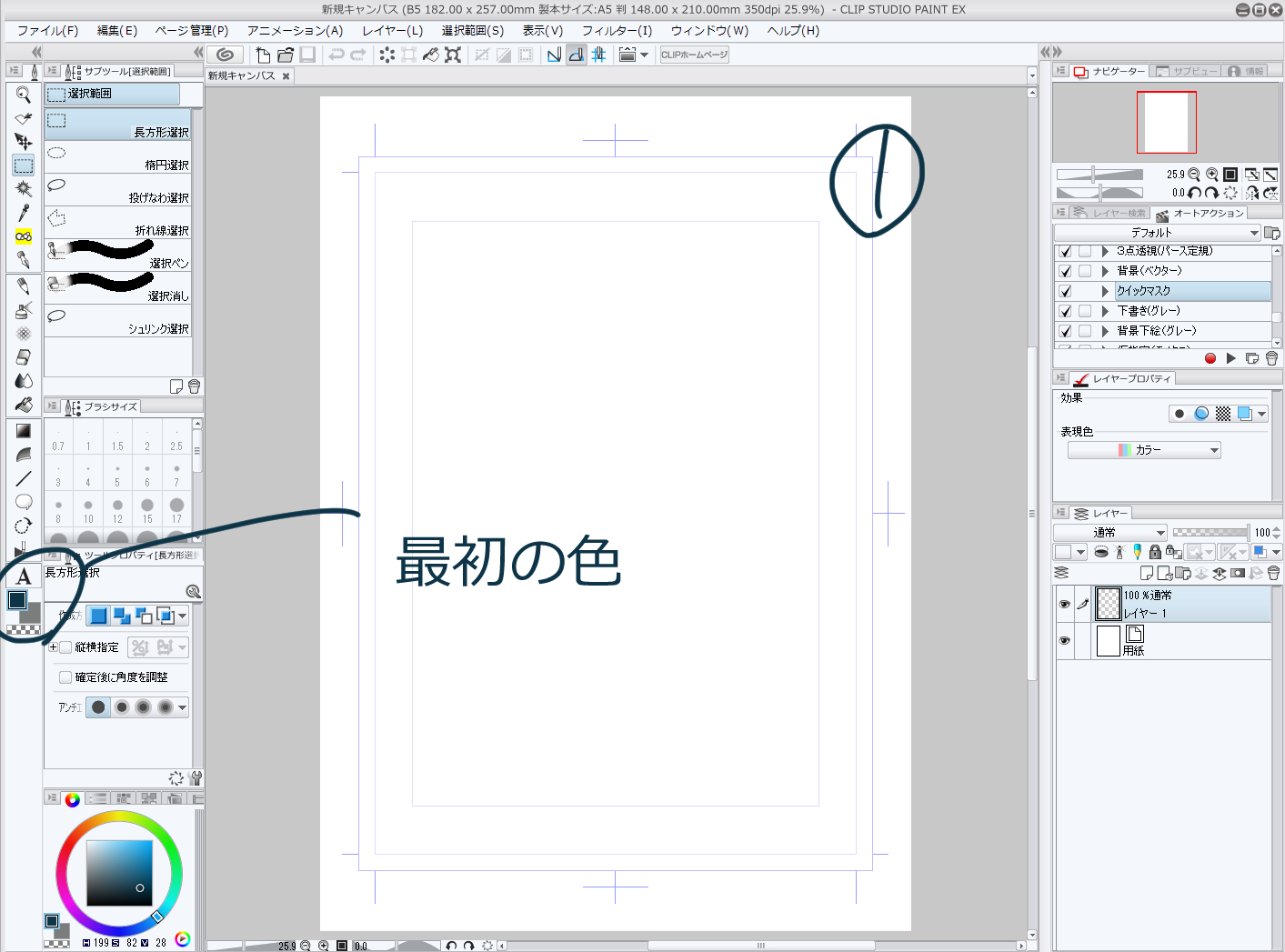This screenshot has width=1285, height=952.
Task: Click the Zoom magnifier tool
Action: [x=24, y=95]
